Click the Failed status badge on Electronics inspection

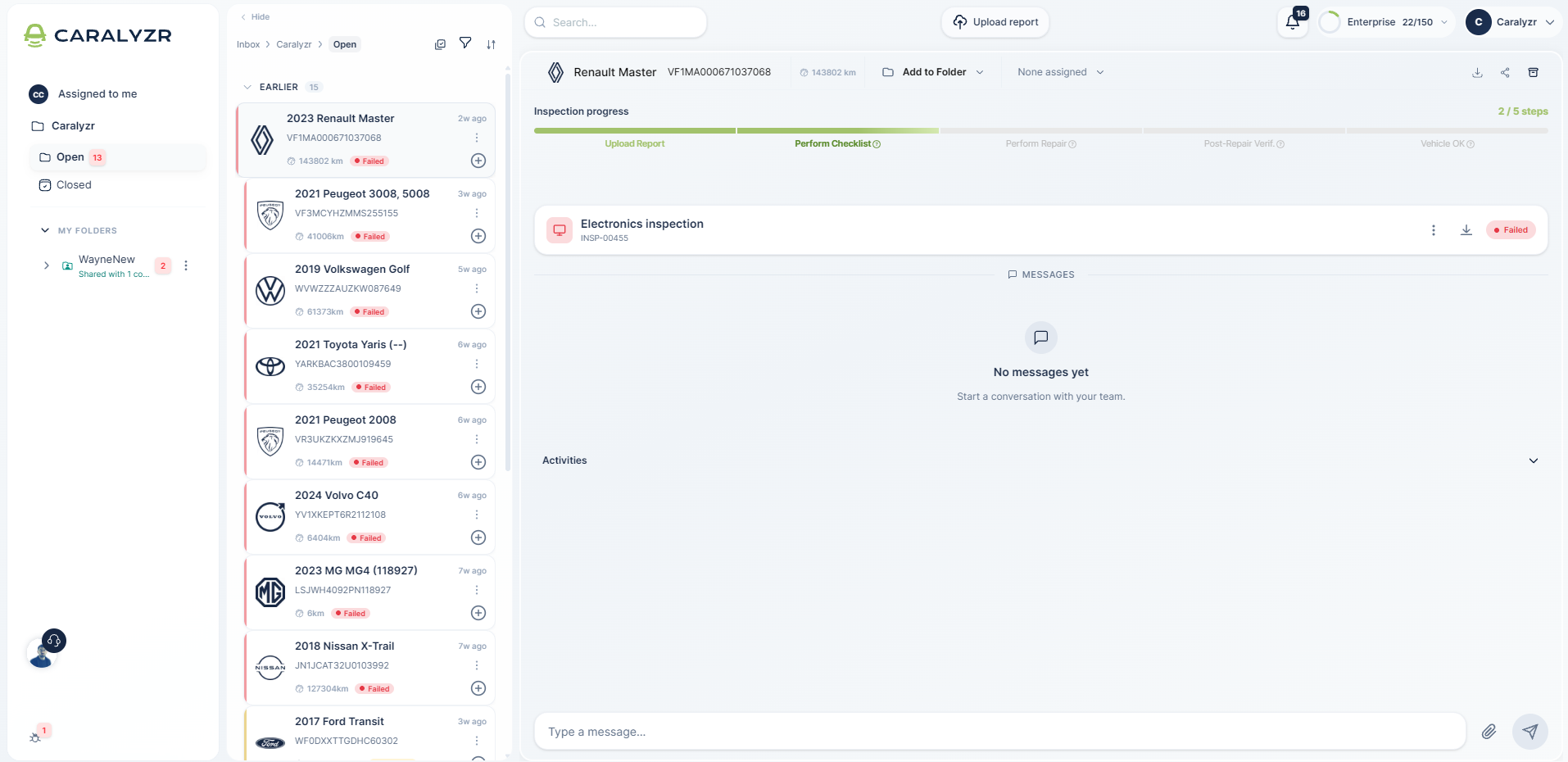pyautogui.click(x=1511, y=230)
